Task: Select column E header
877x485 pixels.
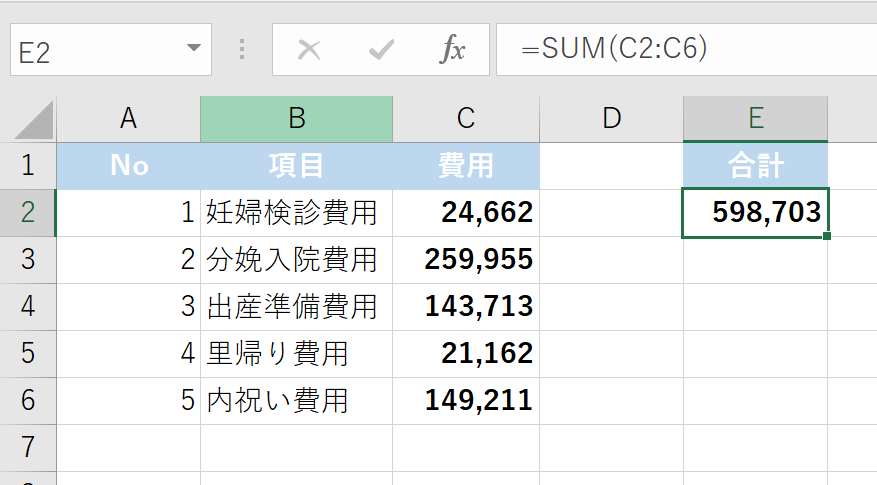Action: (x=755, y=119)
